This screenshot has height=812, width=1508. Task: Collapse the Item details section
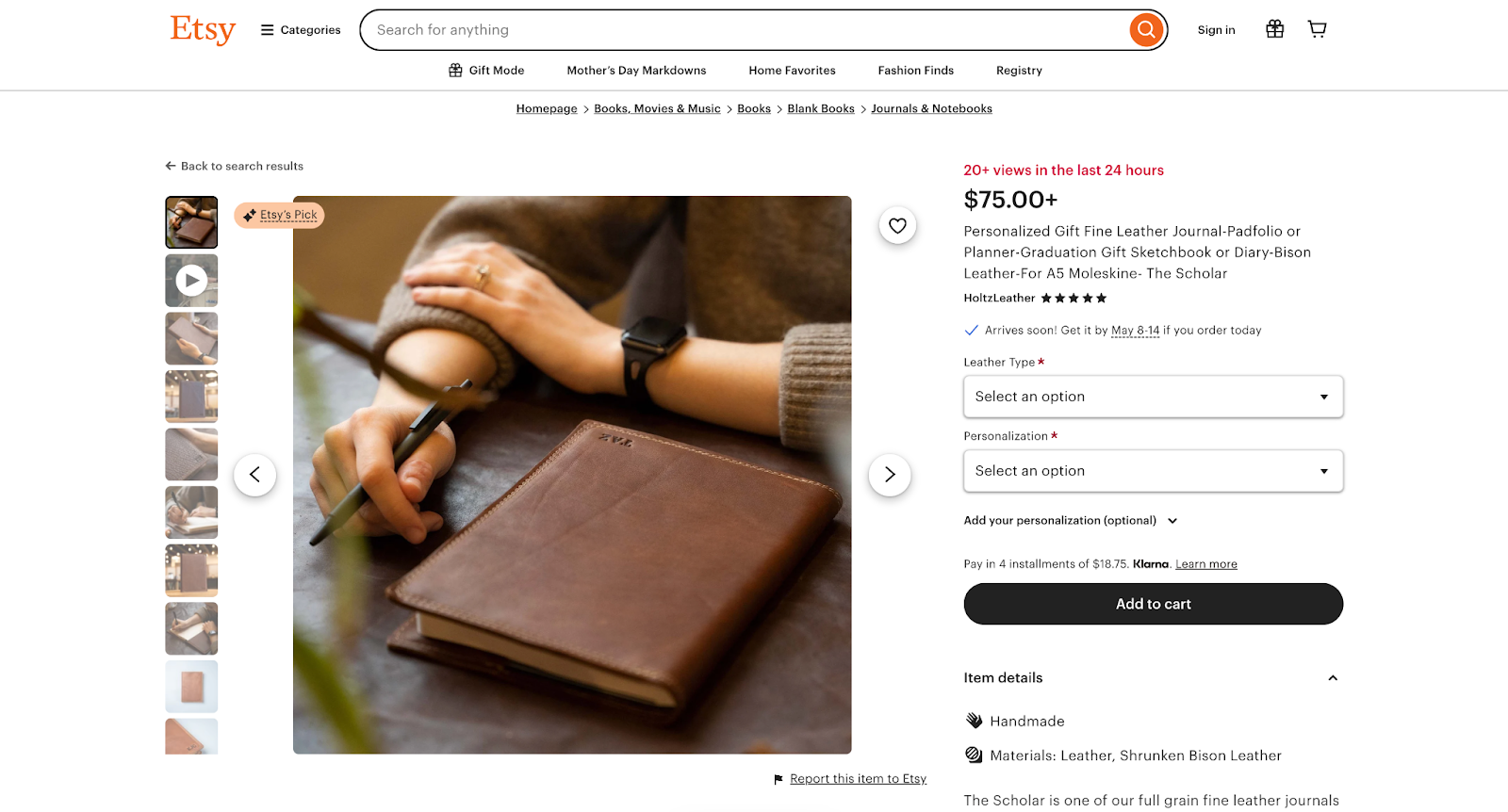(1332, 677)
